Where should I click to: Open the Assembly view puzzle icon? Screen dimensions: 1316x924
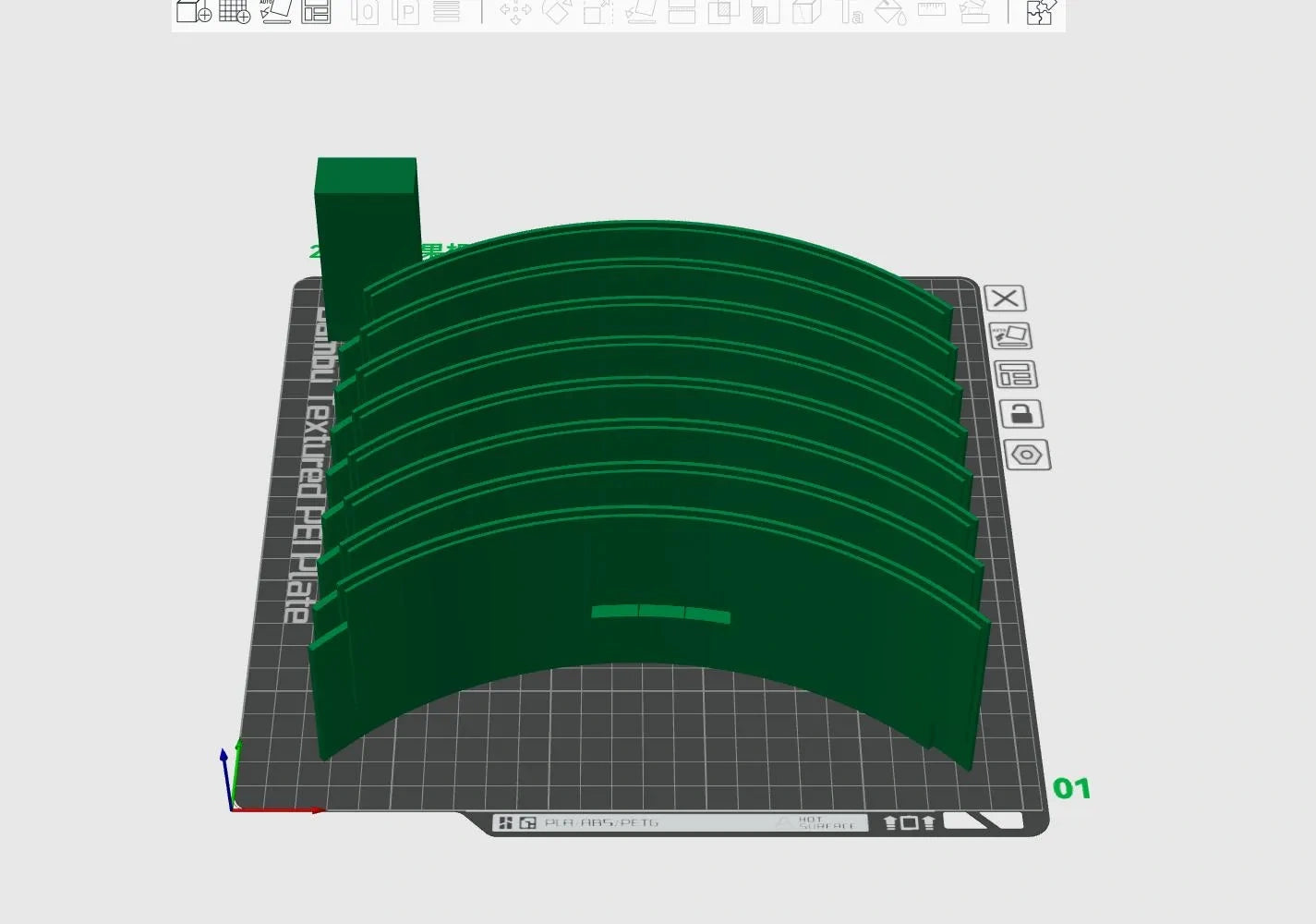1041,11
